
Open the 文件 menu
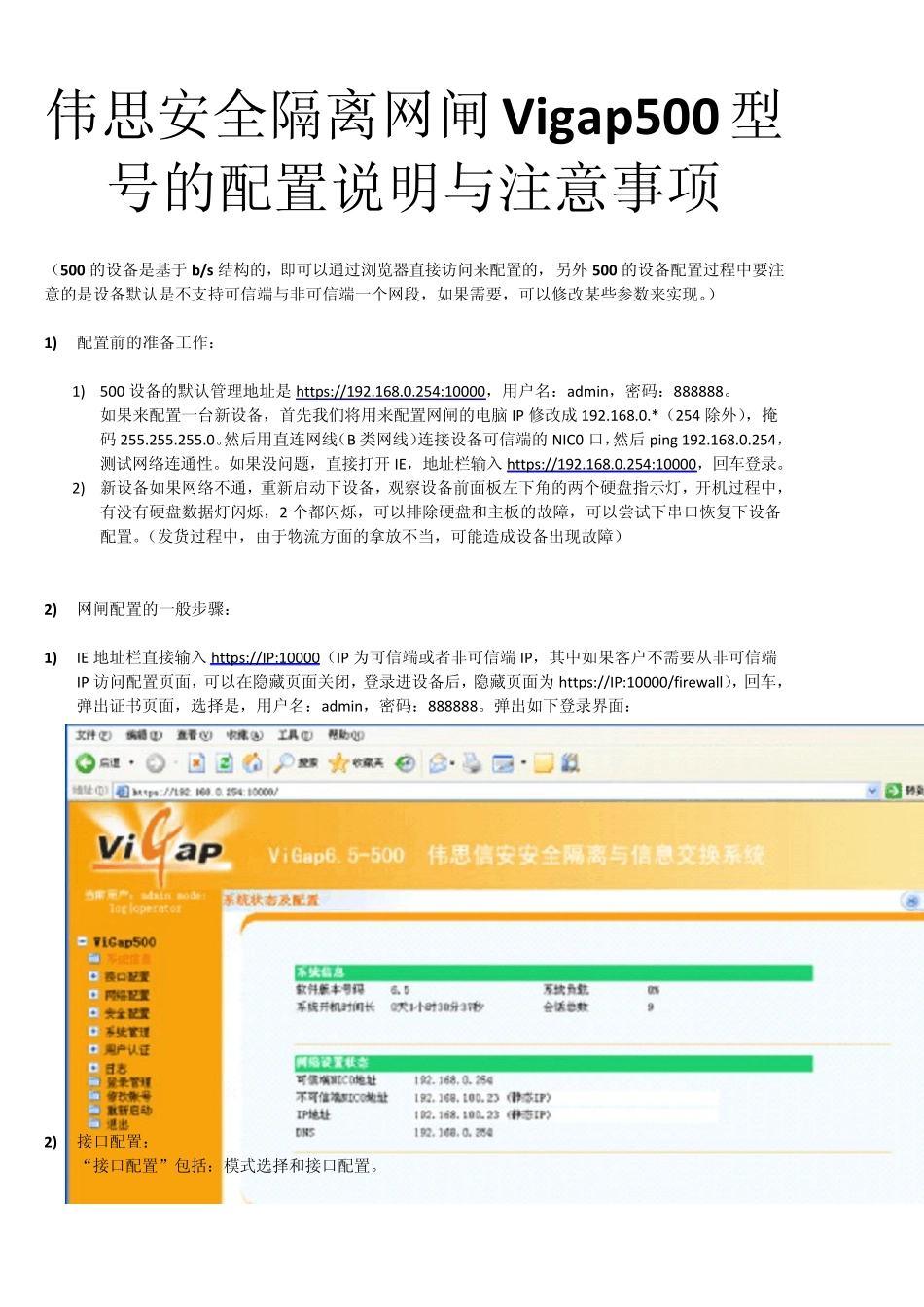tap(94, 735)
